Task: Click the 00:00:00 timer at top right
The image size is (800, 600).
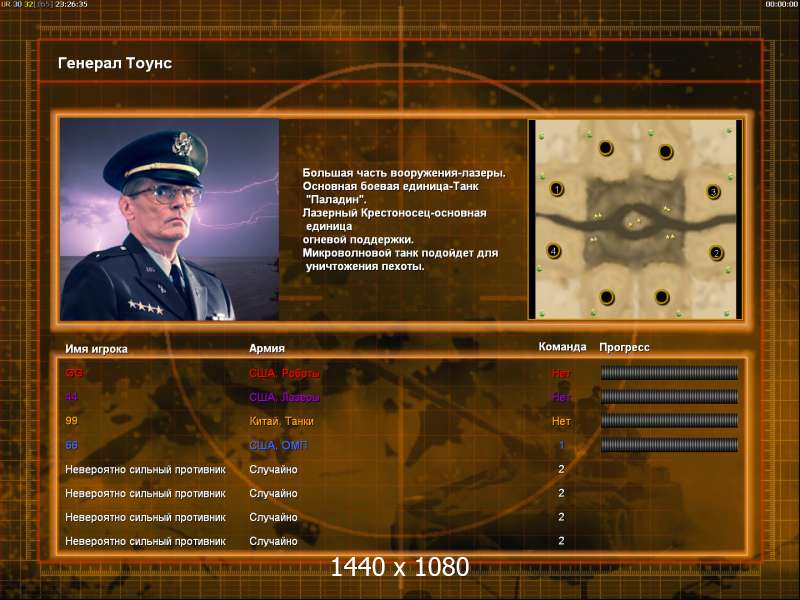Action: 781,4
